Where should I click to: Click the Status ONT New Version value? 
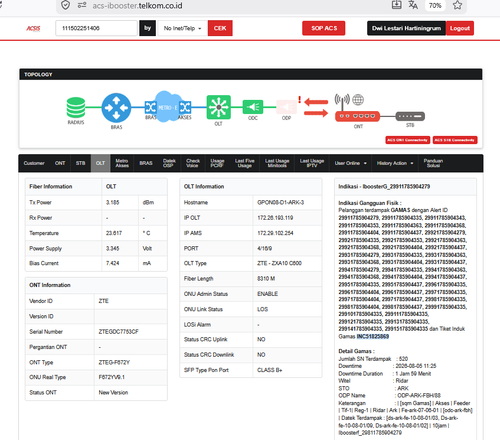click(x=113, y=392)
